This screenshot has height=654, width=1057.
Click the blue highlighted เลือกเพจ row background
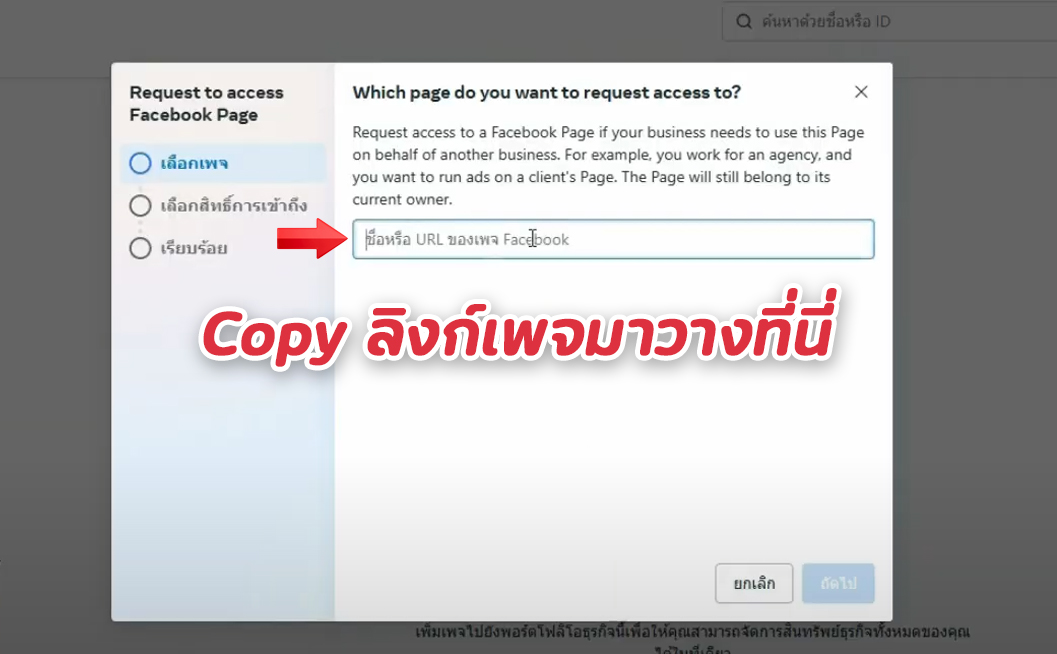[223, 163]
